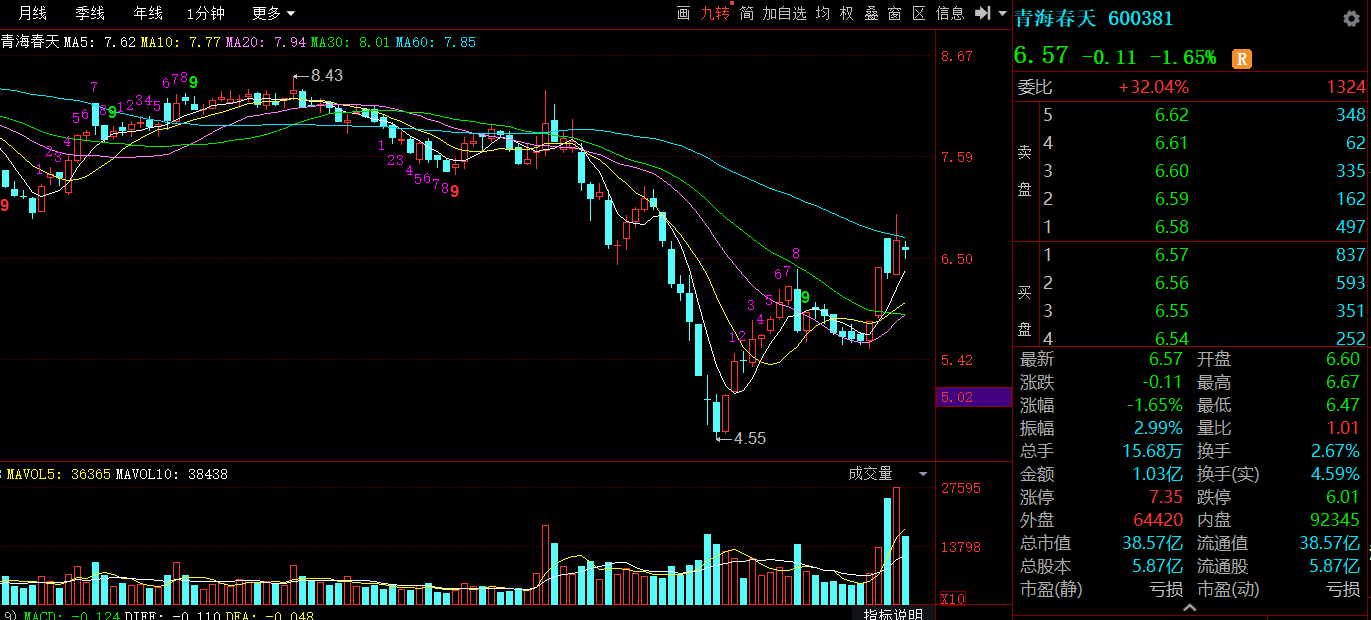Switch to 简 simplified view

(746, 13)
